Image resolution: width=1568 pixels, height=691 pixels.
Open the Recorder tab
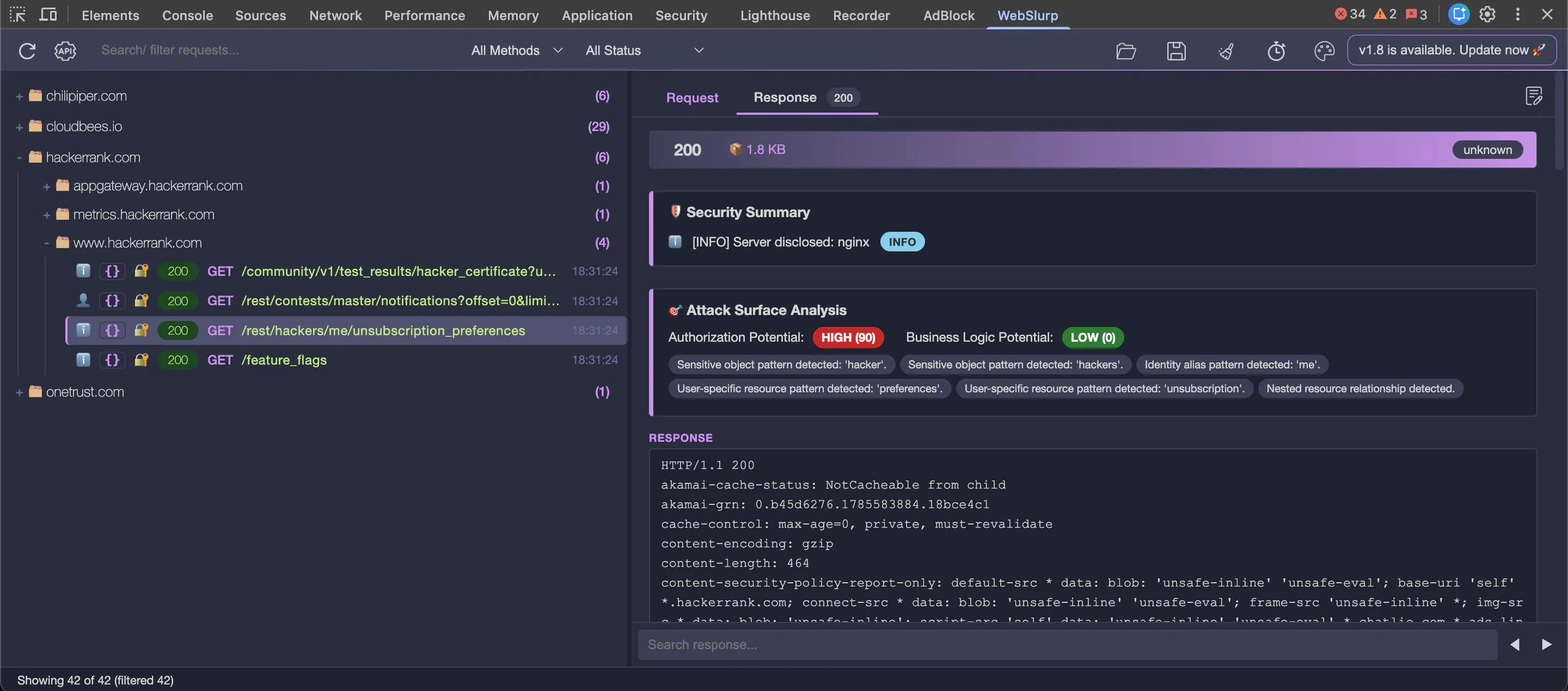(x=861, y=15)
